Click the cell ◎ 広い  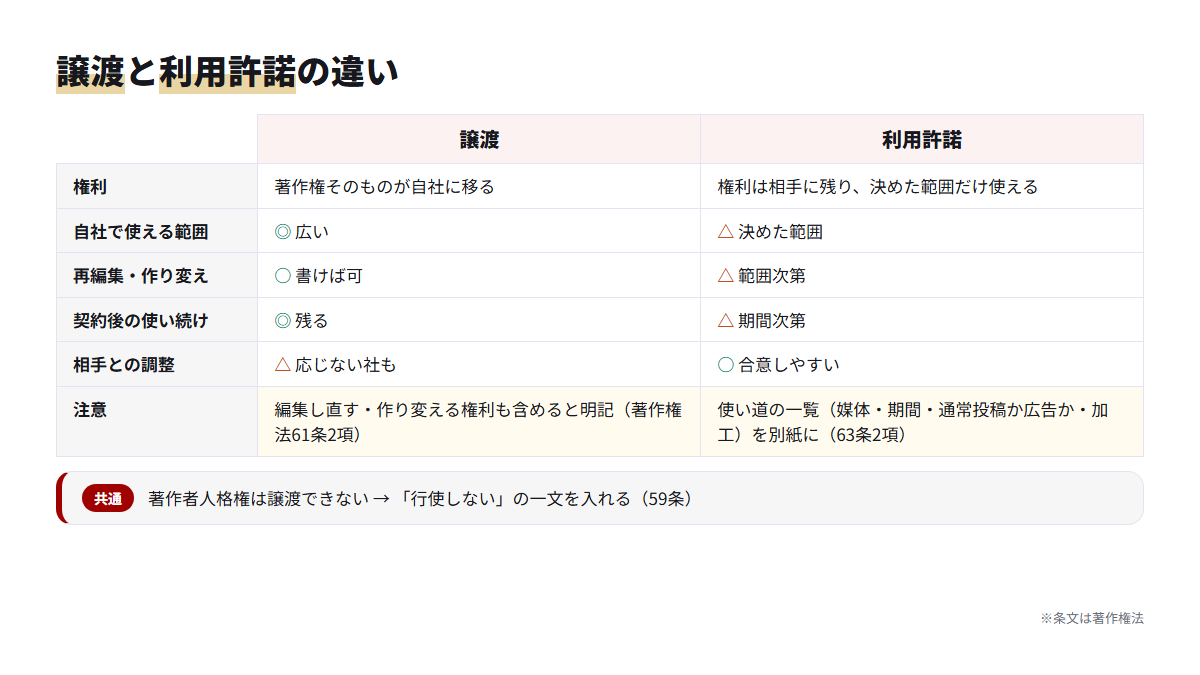(x=479, y=231)
